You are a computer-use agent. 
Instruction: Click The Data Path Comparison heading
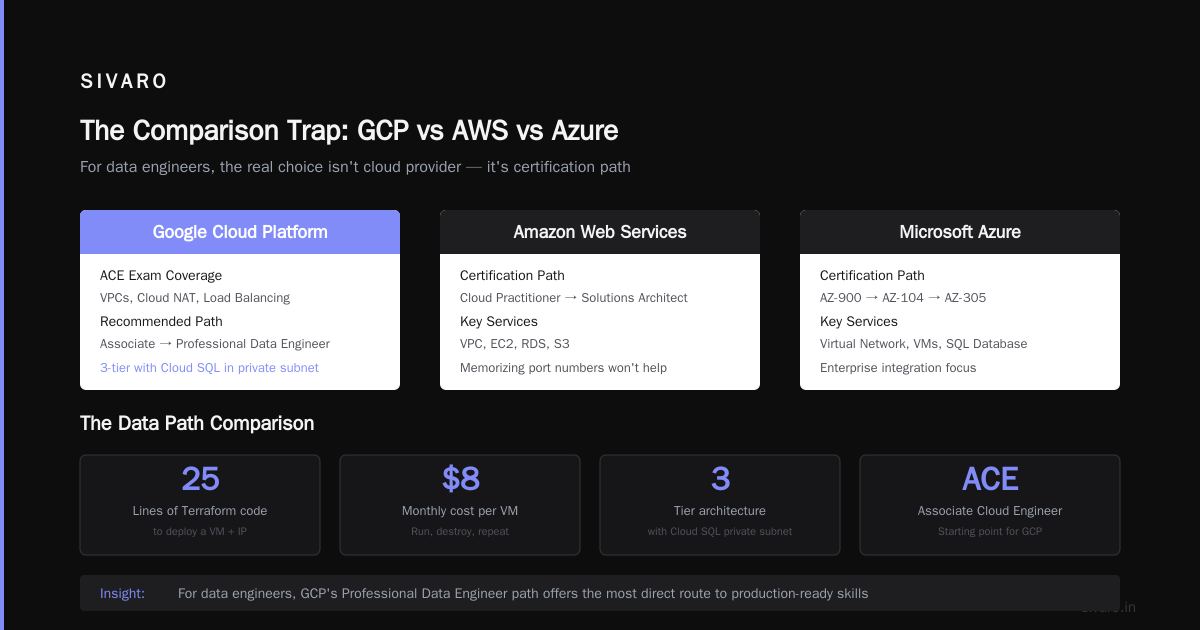(197, 423)
